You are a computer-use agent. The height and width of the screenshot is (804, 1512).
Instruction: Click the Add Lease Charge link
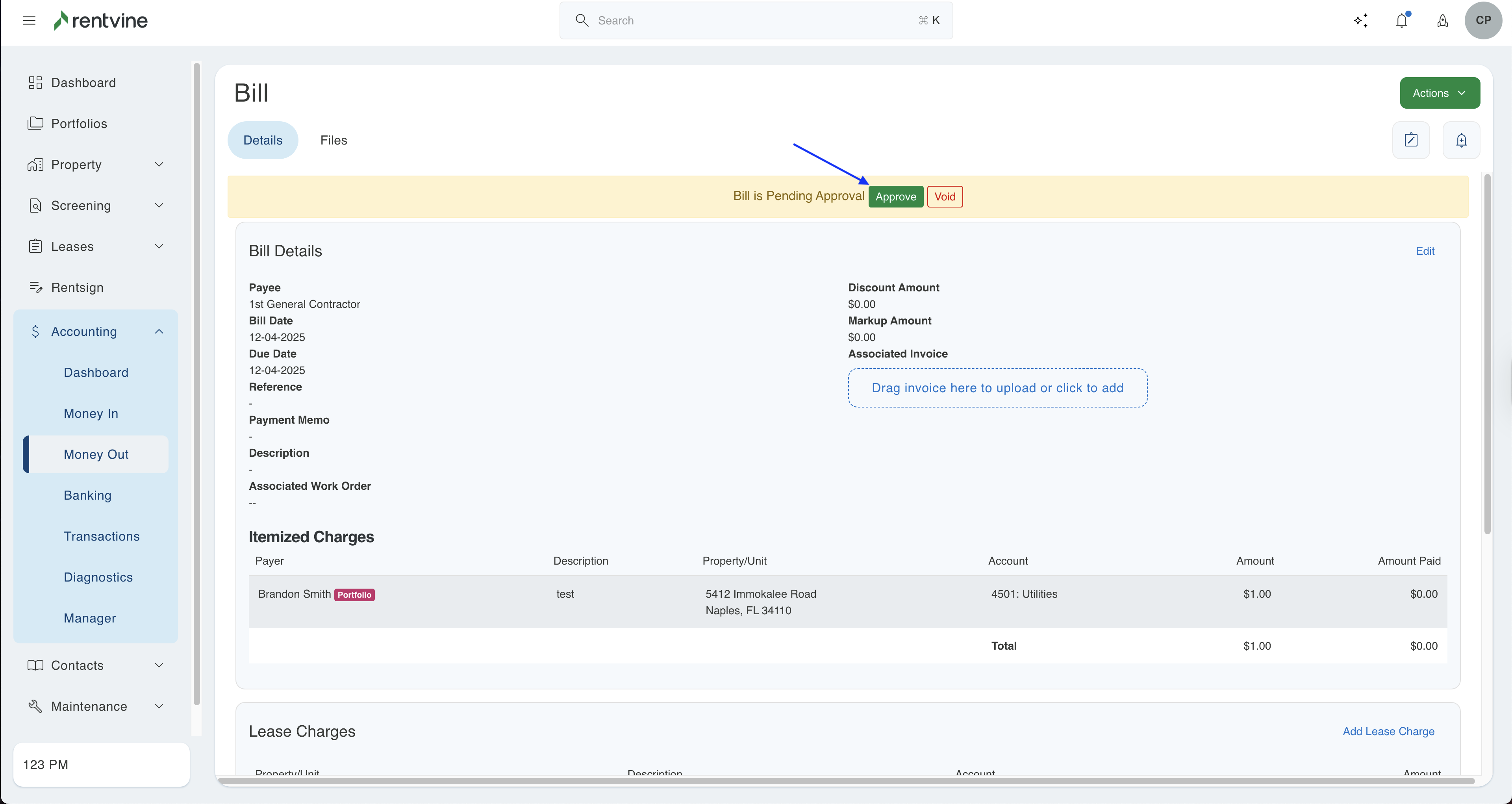(x=1388, y=731)
